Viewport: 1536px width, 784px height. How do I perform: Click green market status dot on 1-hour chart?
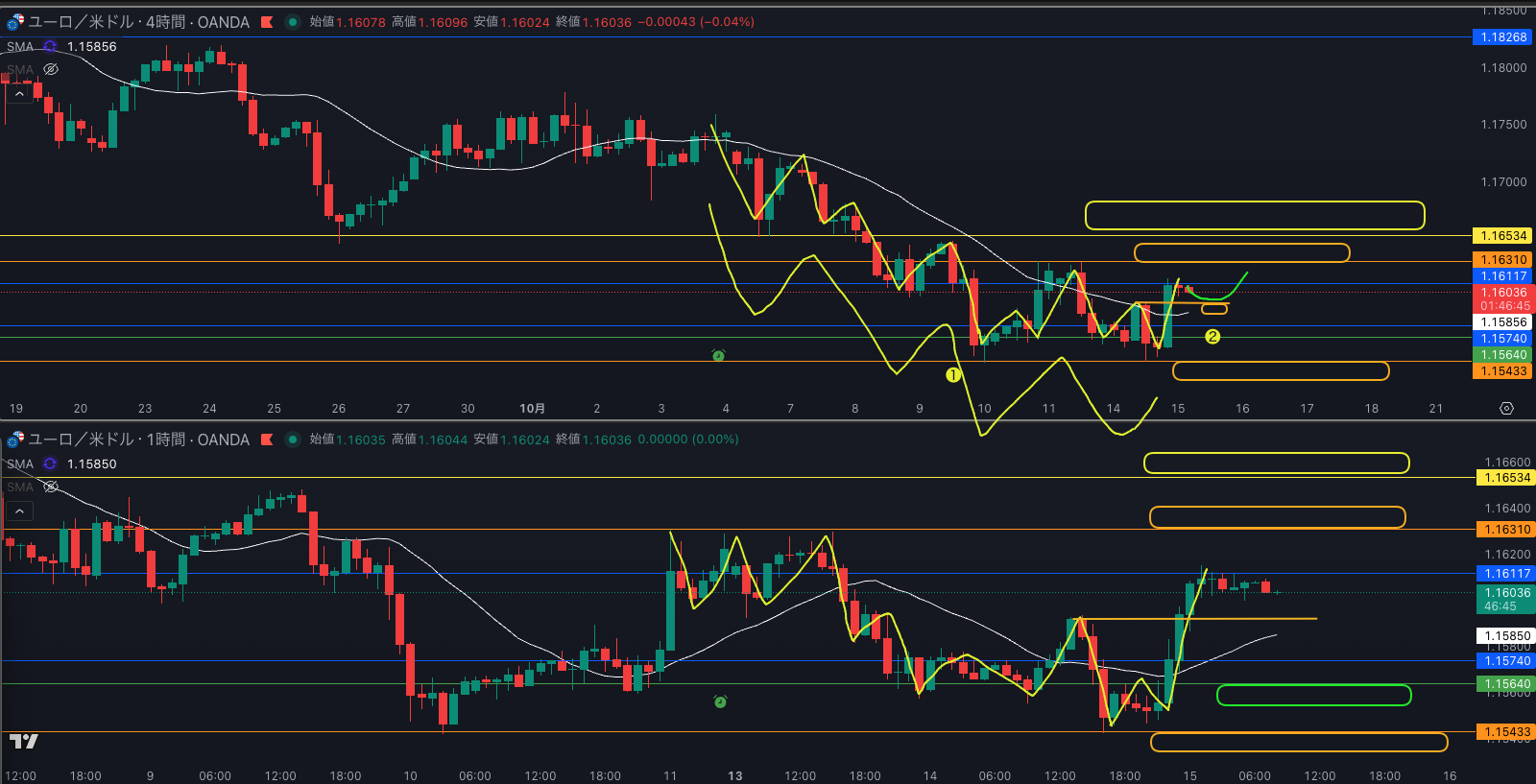coord(292,440)
